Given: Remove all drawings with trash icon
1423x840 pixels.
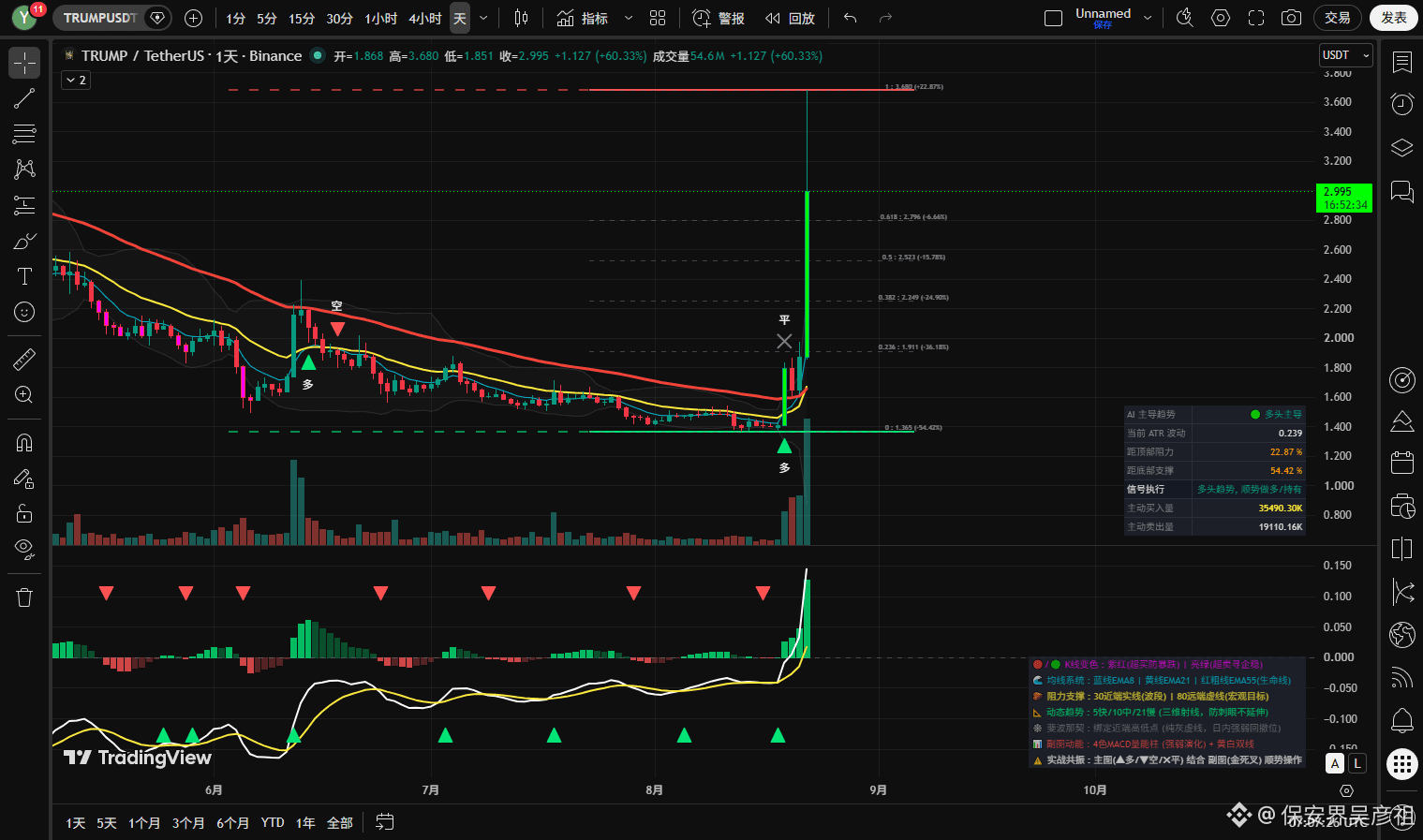Looking at the screenshot, I should pos(24,597).
